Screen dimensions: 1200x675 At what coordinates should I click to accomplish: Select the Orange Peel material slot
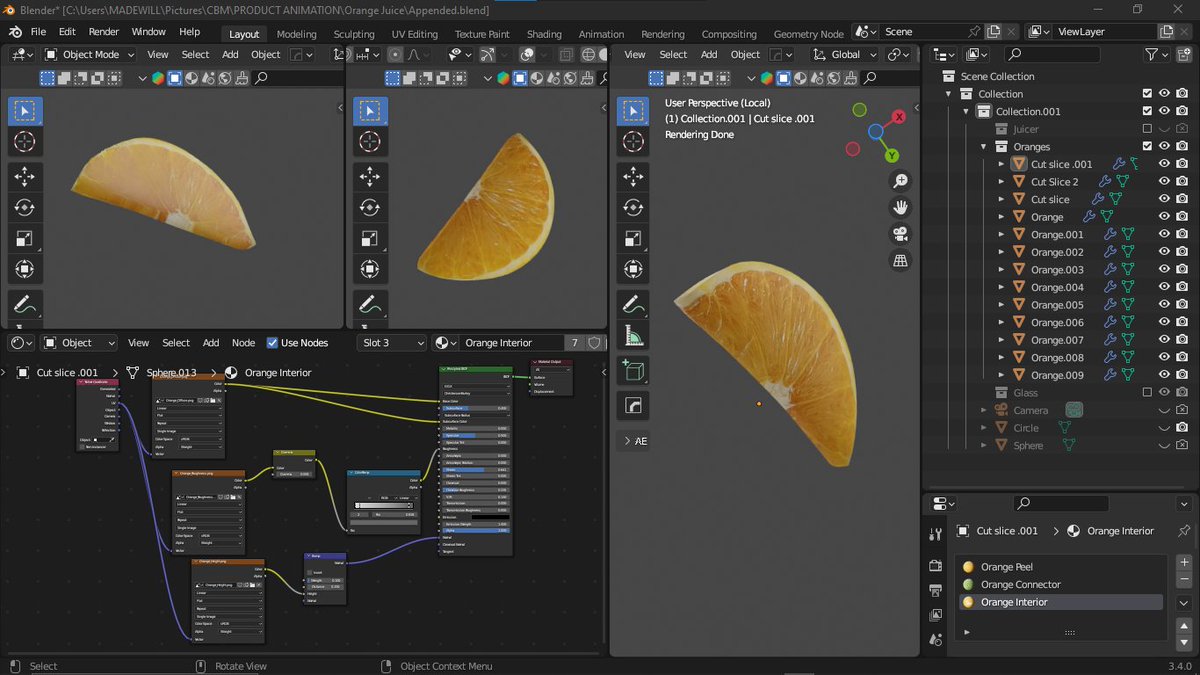coord(1061,567)
